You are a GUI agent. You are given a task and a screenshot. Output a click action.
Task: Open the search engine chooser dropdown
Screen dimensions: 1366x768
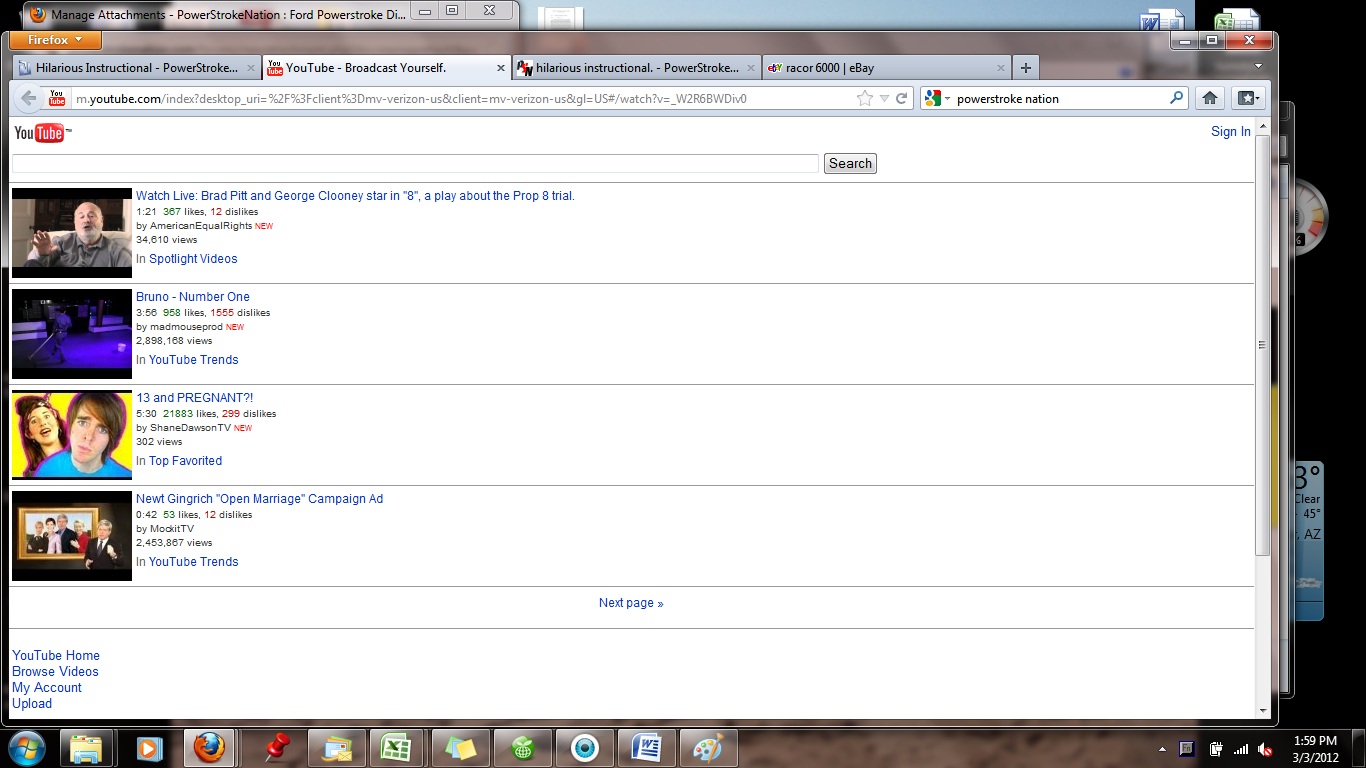click(937, 98)
